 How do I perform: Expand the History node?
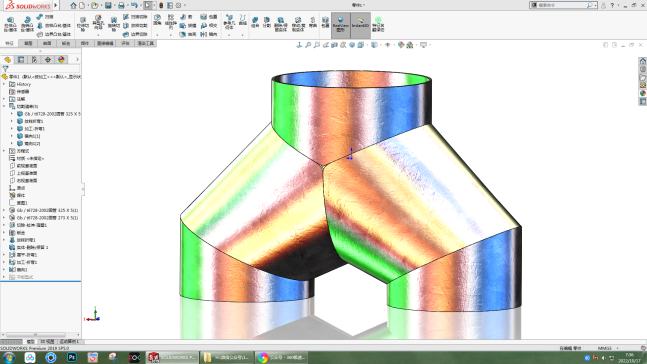(4, 84)
